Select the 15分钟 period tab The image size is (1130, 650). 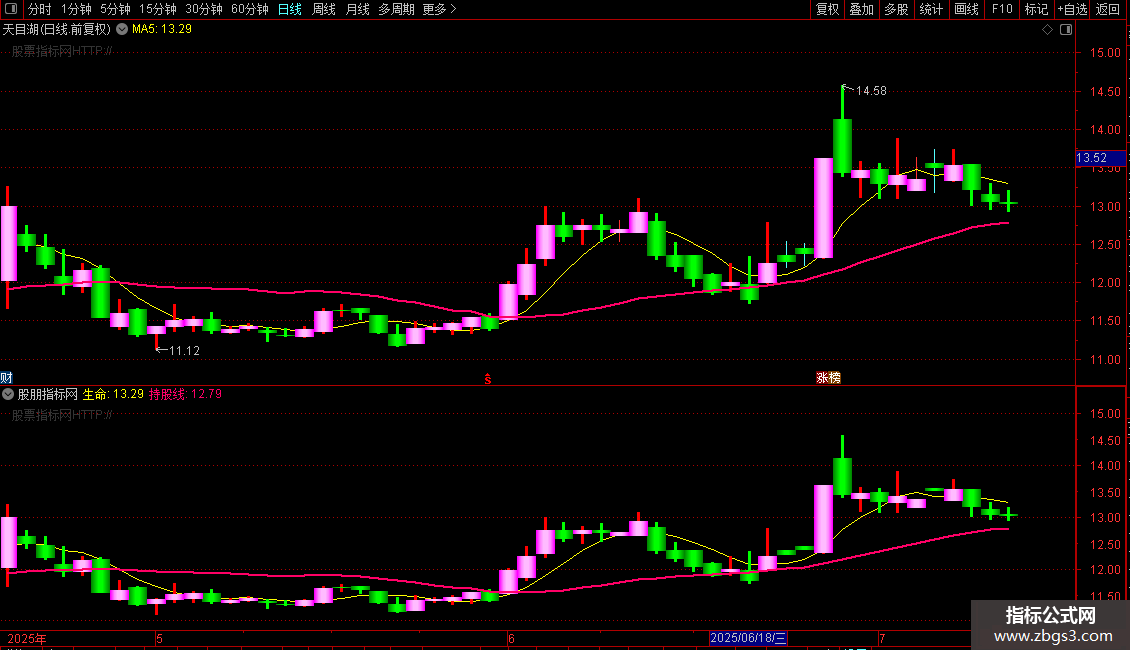click(x=157, y=9)
